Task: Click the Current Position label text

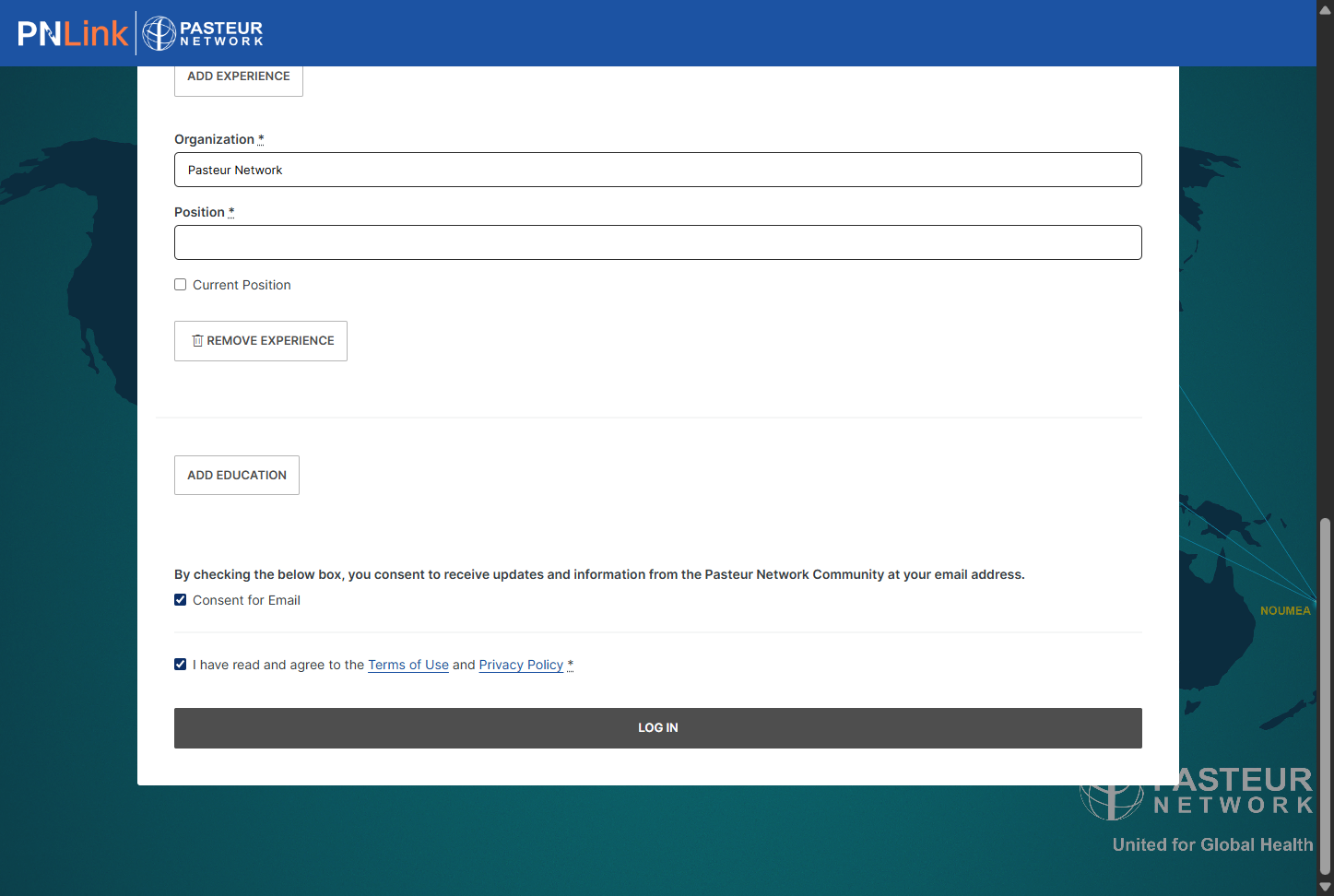Action: 242,285
